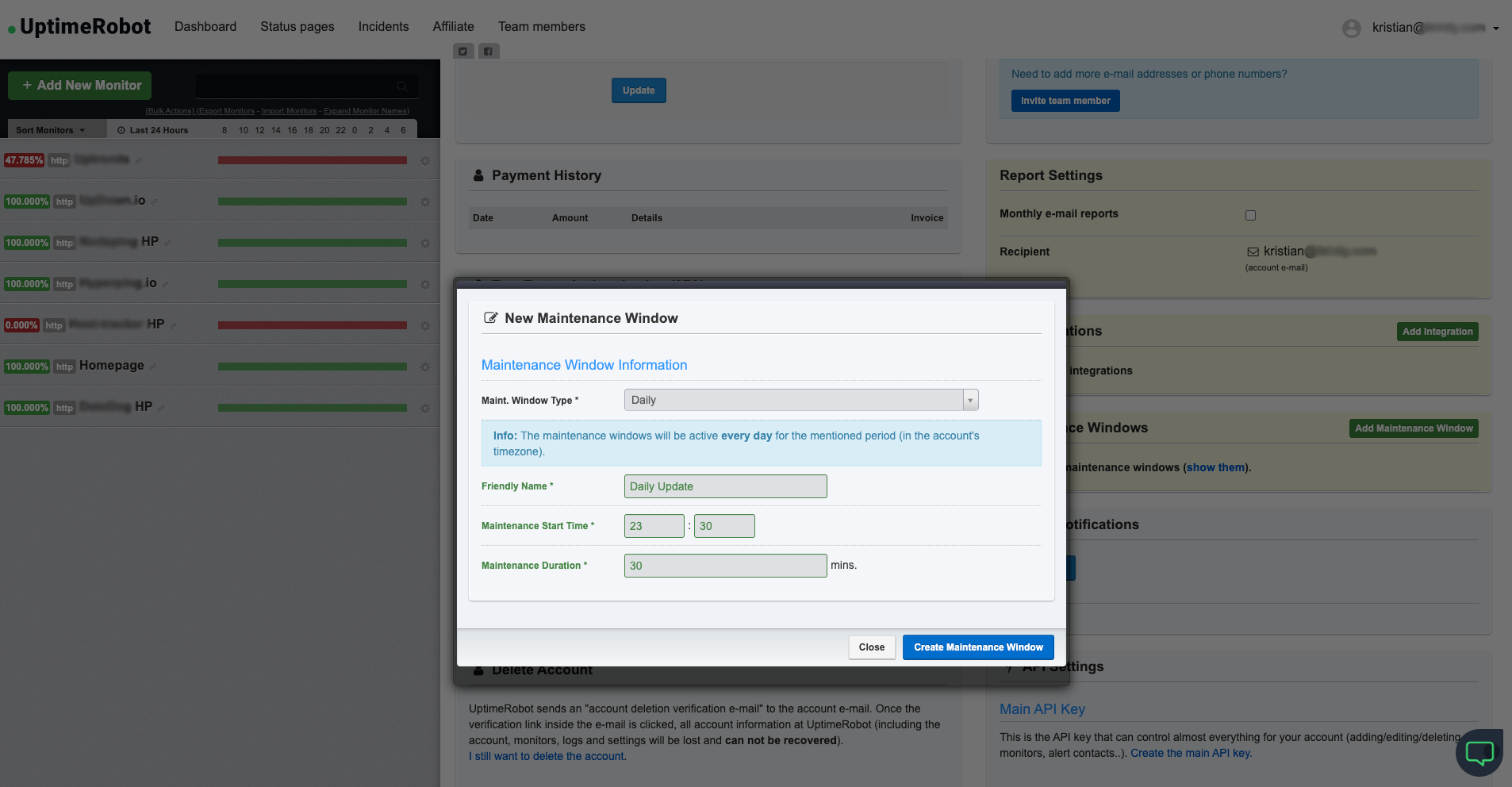1512x787 pixels.
Task: Click the 0.000% uptime badge
Action: tap(21, 325)
